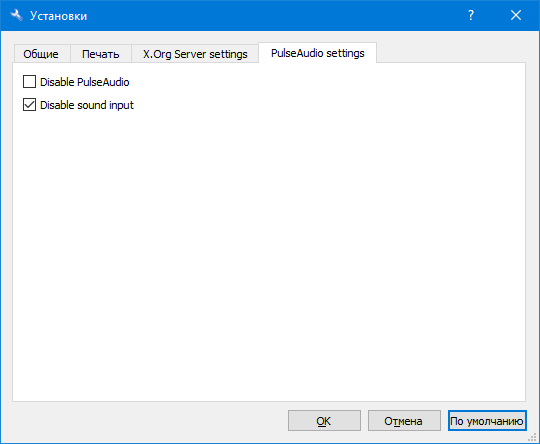Click the "Disable PulseAudio" label text

(85, 82)
